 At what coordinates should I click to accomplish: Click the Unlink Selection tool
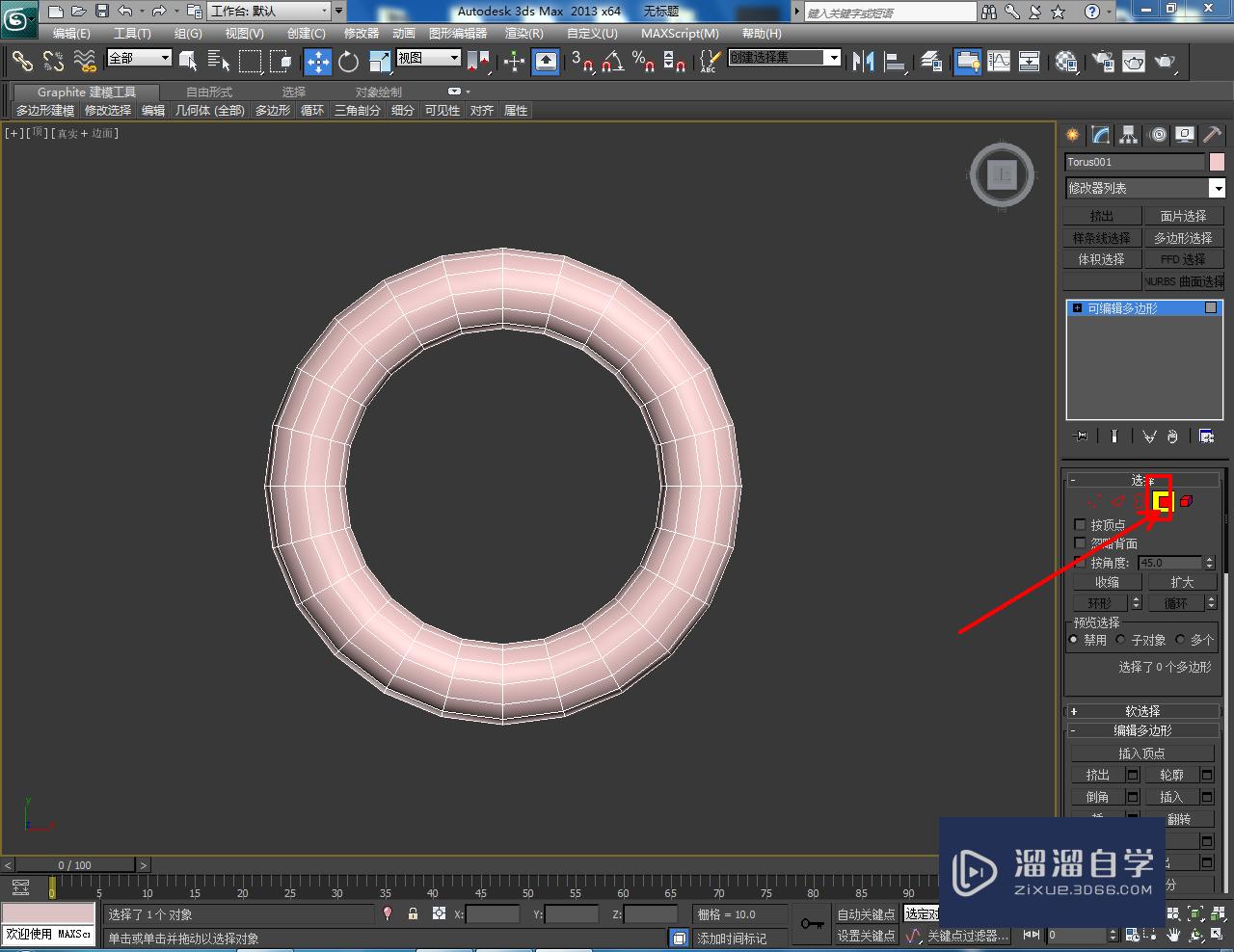click(53, 62)
